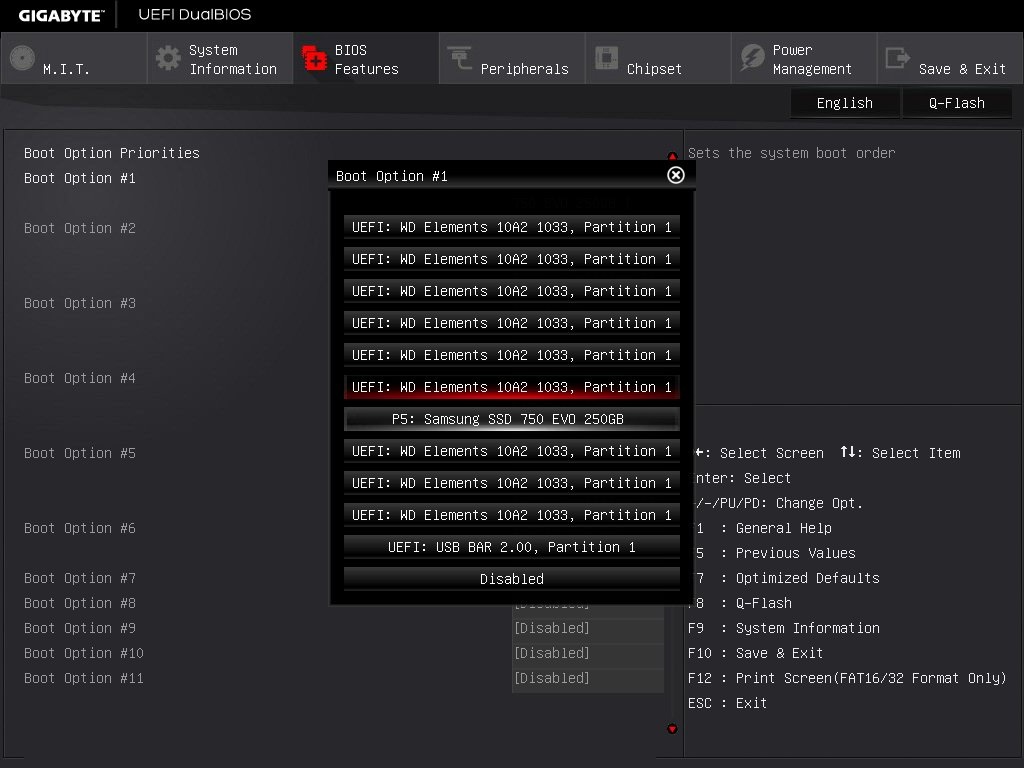Click the Boot Option Priorities heading
This screenshot has width=1024, height=768.
112,153
